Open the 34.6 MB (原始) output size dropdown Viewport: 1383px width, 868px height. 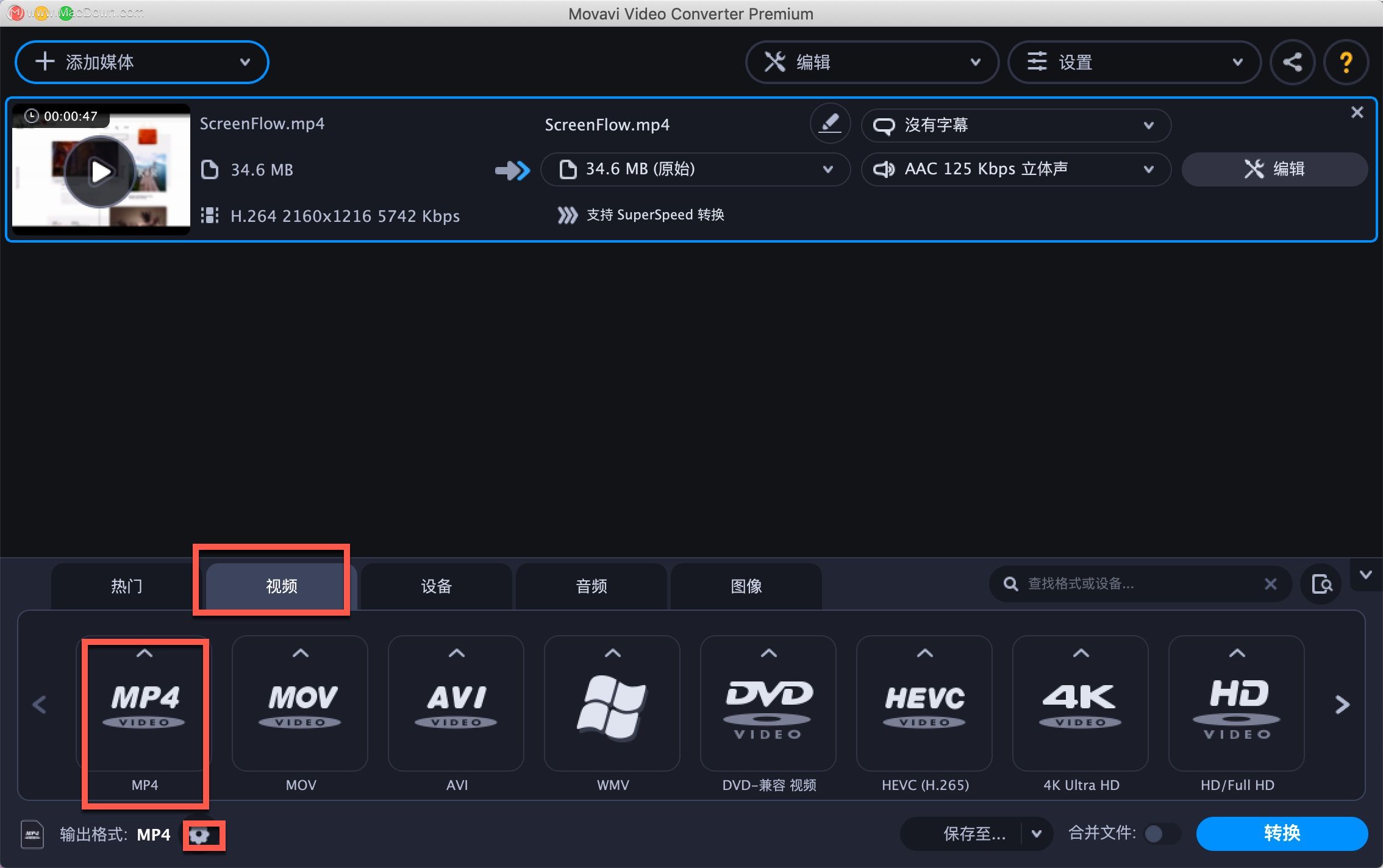695,169
